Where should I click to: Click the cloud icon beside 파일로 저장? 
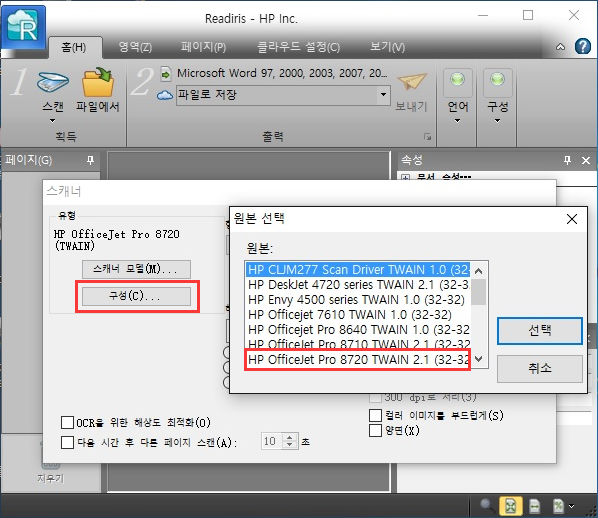(x=165, y=95)
